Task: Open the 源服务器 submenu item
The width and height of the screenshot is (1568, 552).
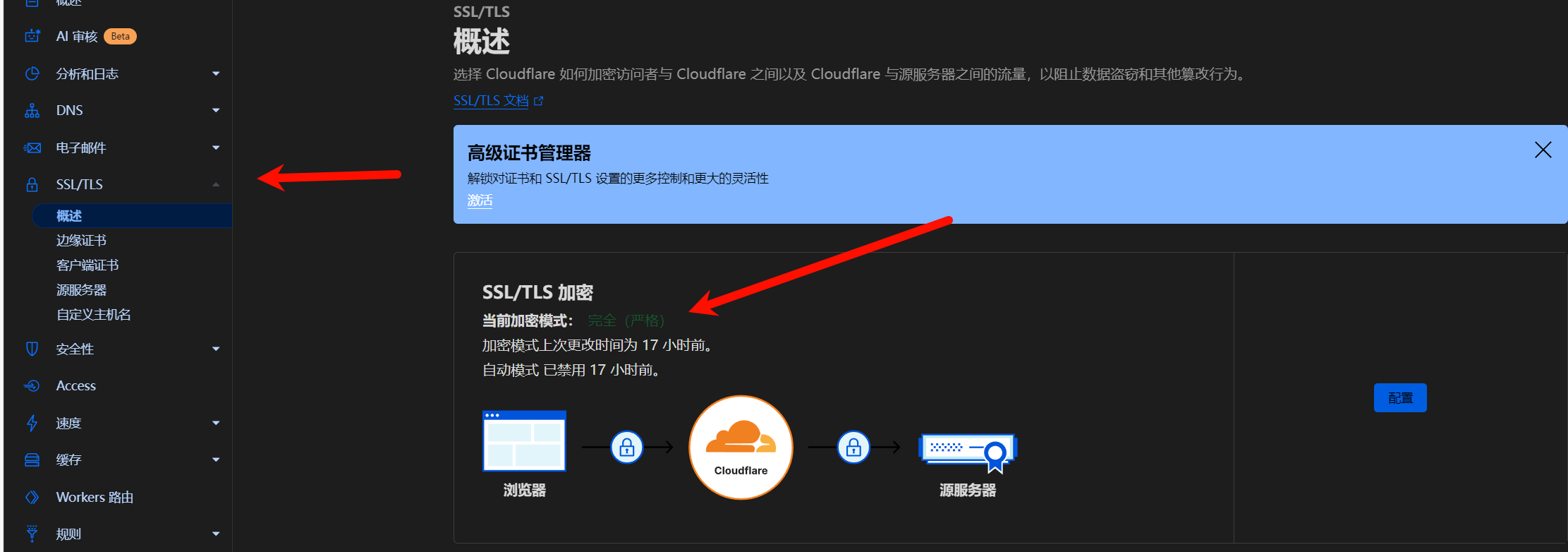Action: click(81, 290)
